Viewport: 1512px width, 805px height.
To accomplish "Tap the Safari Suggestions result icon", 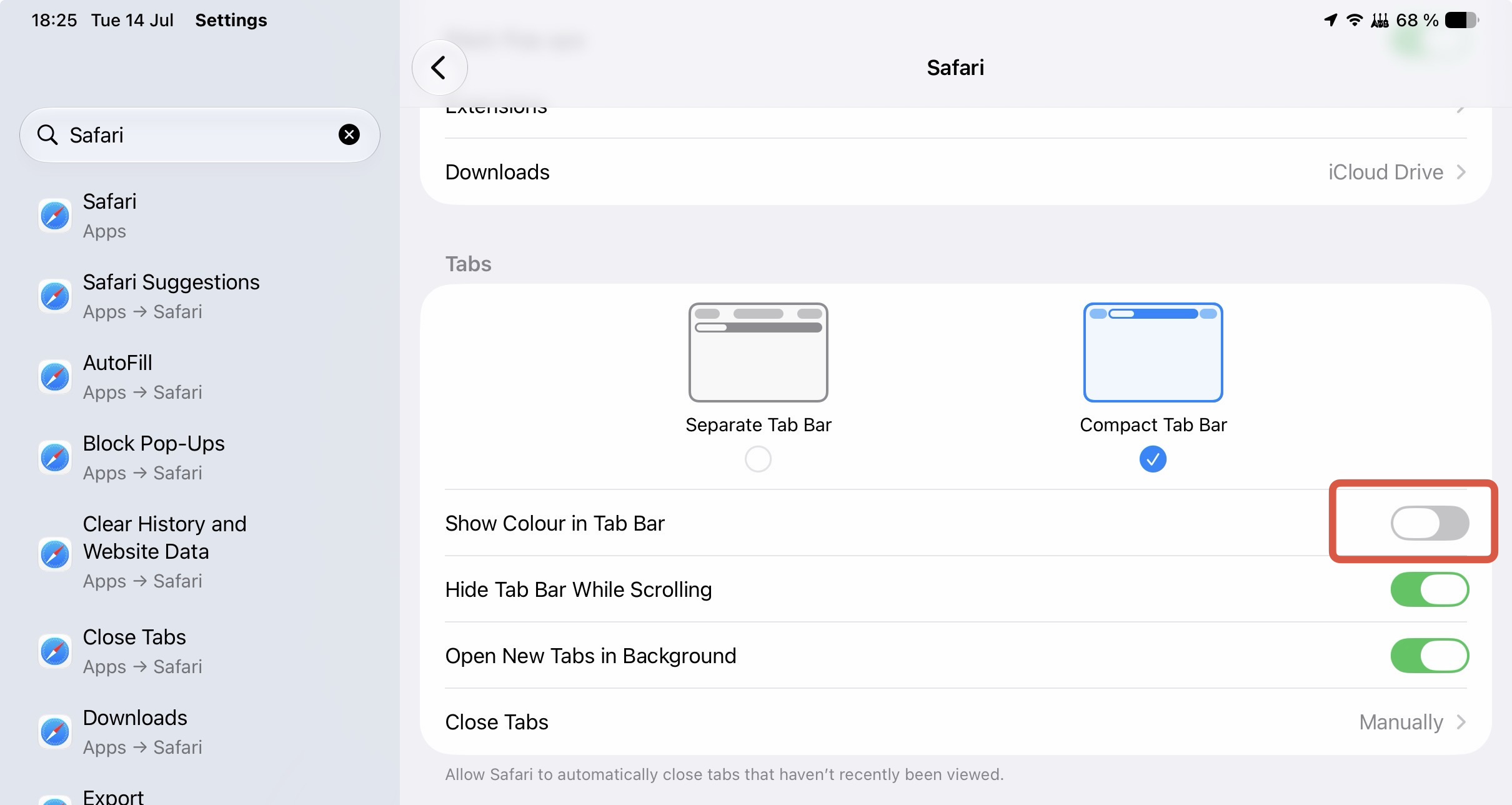I will [55, 296].
